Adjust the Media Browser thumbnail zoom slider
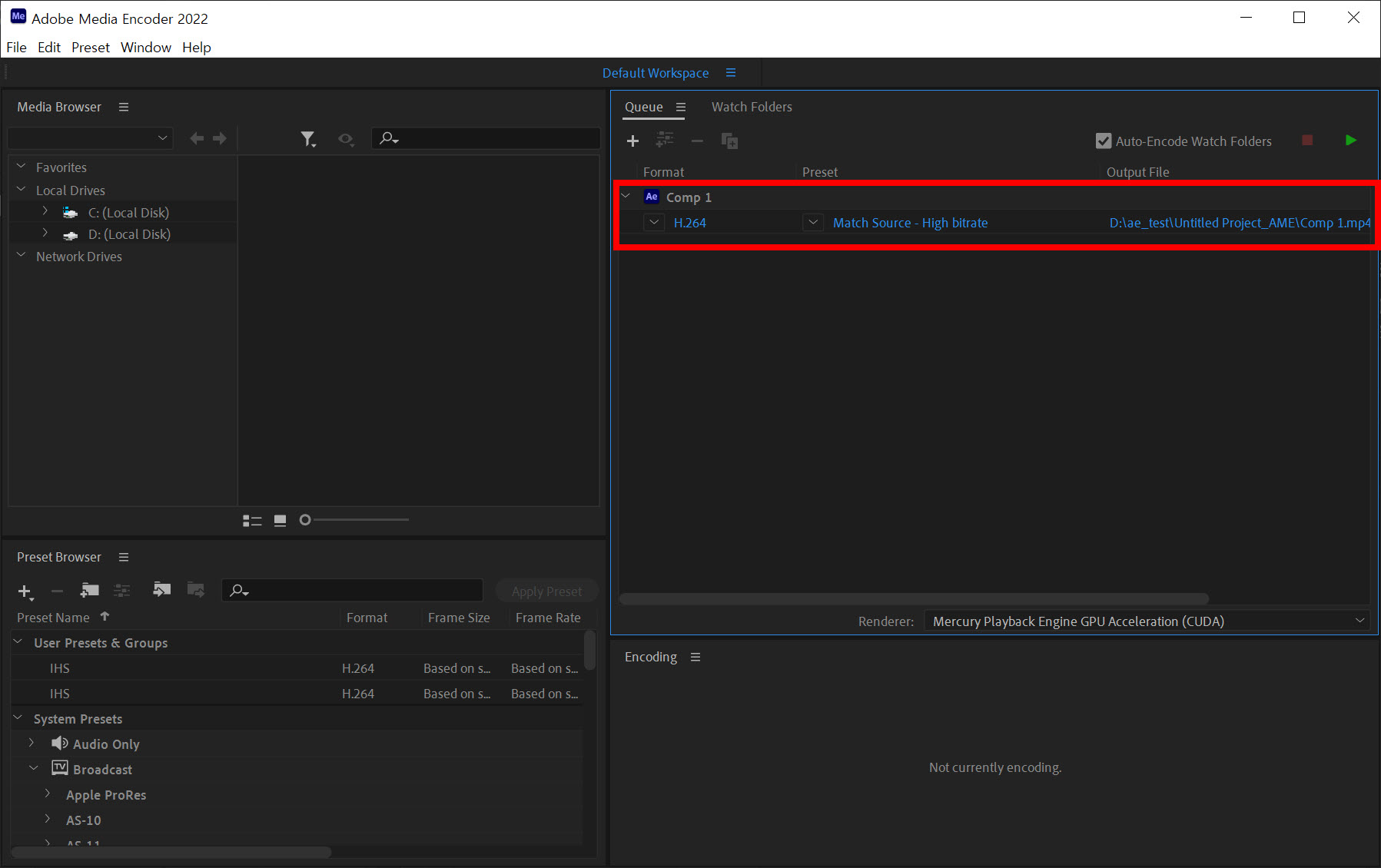1381x868 pixels. (x=305, y=520)
